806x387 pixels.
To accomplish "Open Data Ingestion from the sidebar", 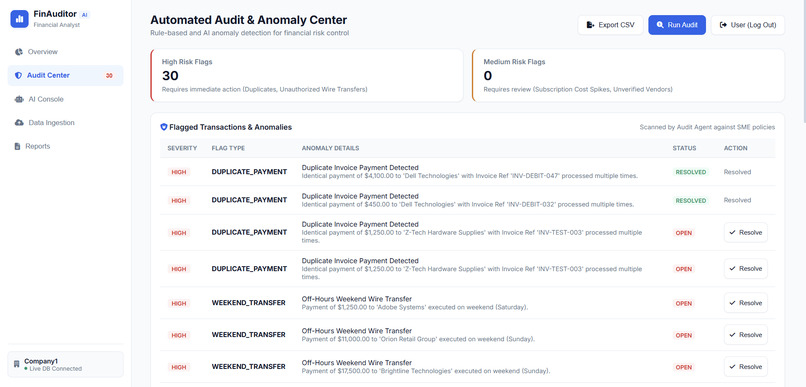I will coord(65,123).
